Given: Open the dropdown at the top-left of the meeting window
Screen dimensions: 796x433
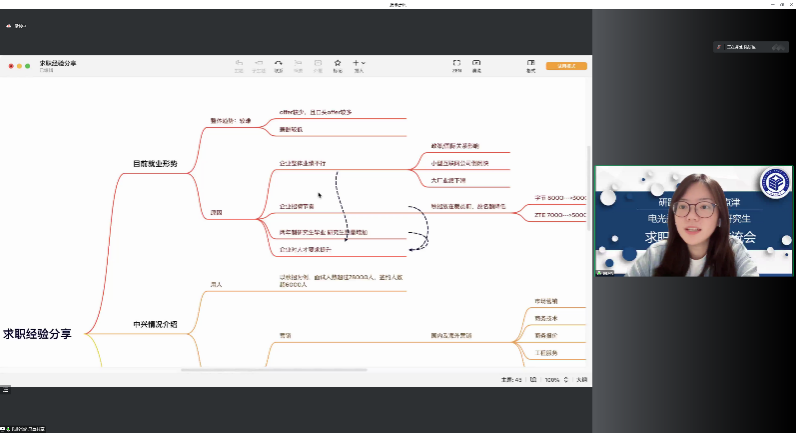Looking at the screenshot, I should coord(15,25).
